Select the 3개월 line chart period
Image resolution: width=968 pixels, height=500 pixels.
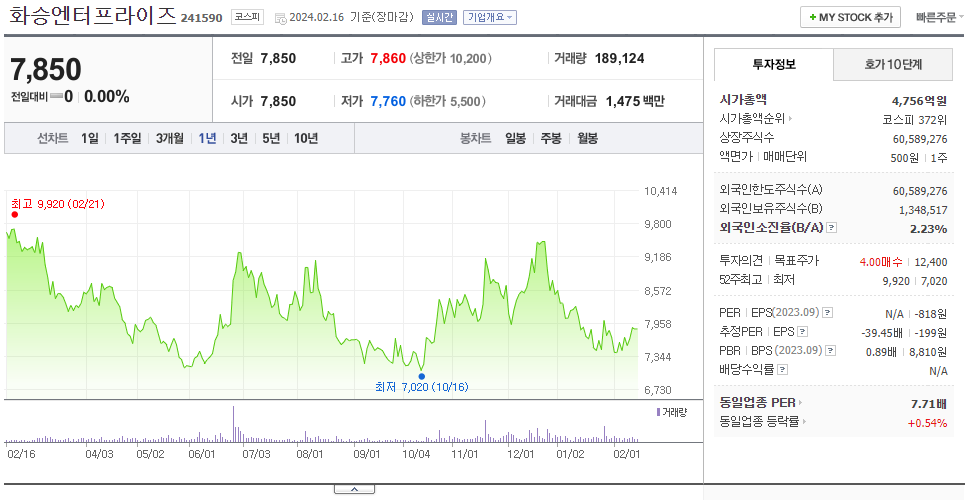(170, 138)
